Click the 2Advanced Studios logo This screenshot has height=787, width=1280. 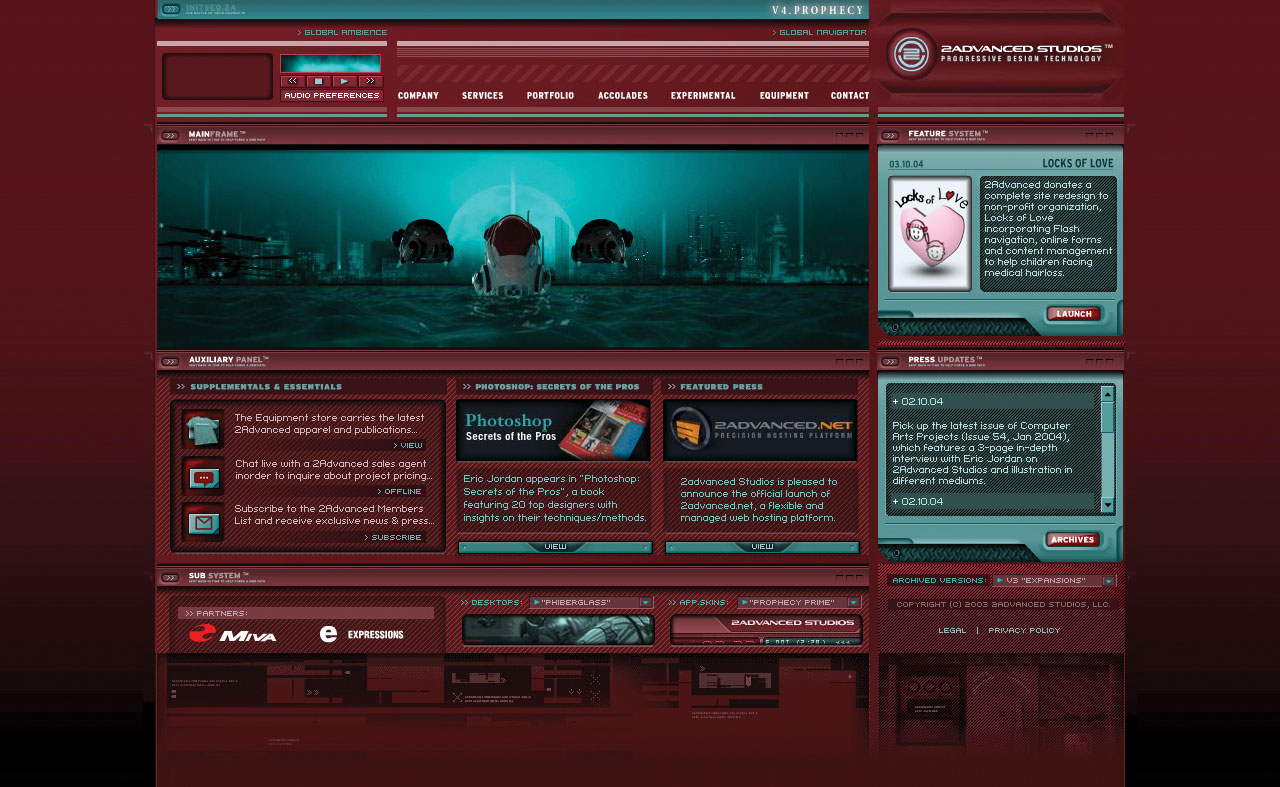point(1000,53)
